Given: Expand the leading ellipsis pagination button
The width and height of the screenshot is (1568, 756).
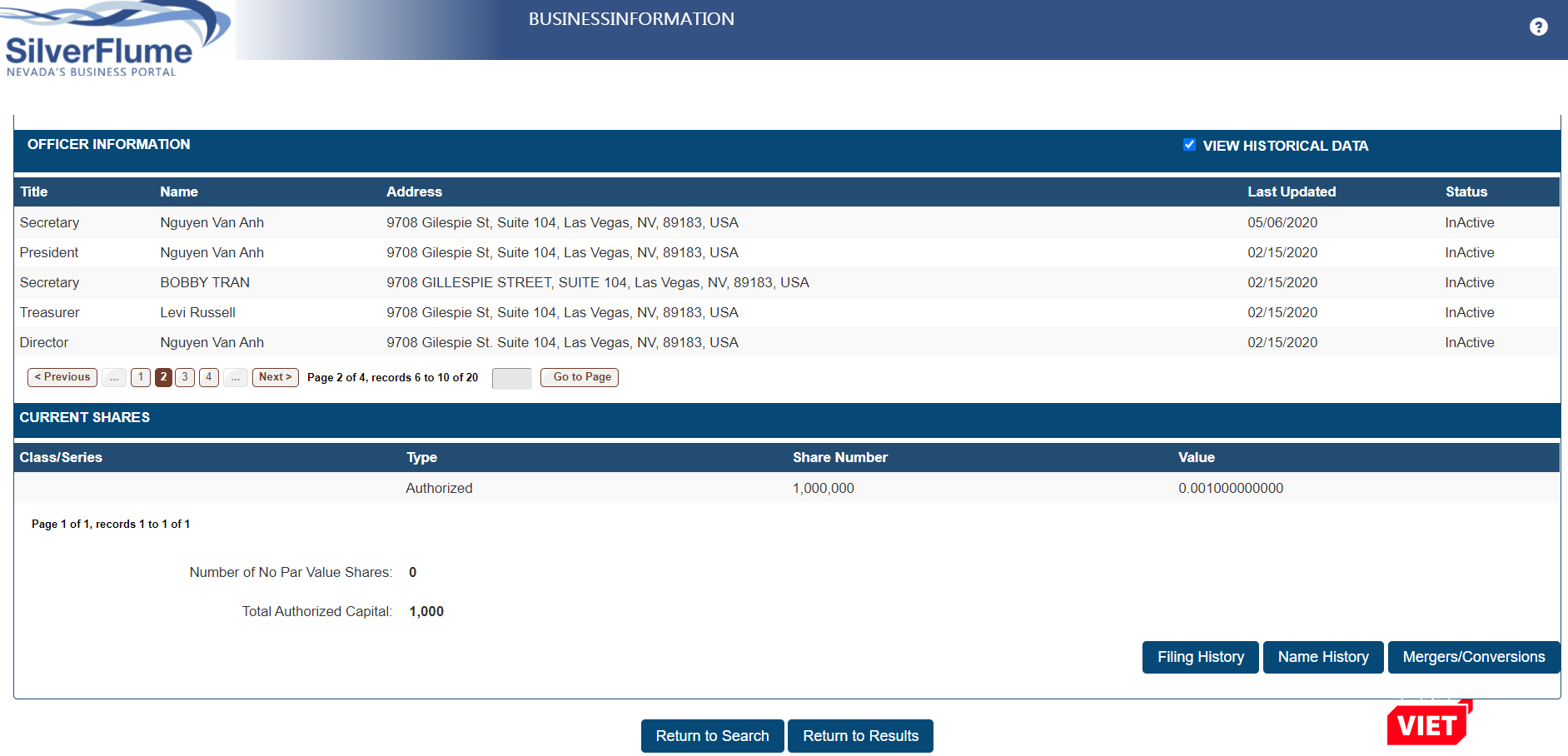Looking at the screenshot, I should pos(114,378).
